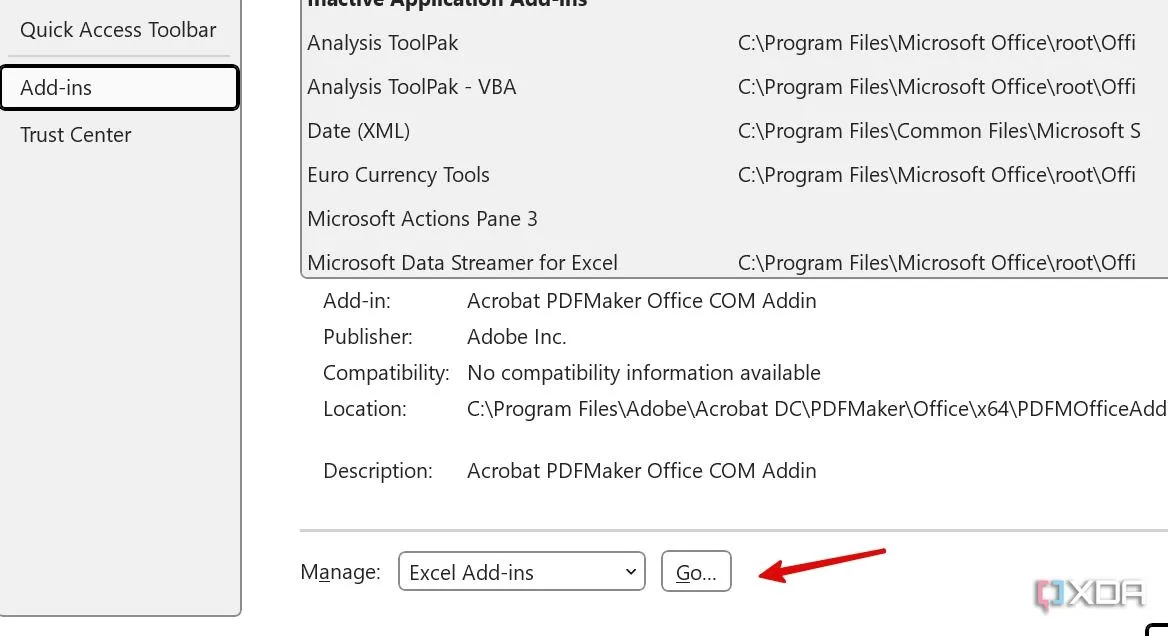
Task: Select Microsoft Data Streamer for Excel row
Action: (734, 262)
